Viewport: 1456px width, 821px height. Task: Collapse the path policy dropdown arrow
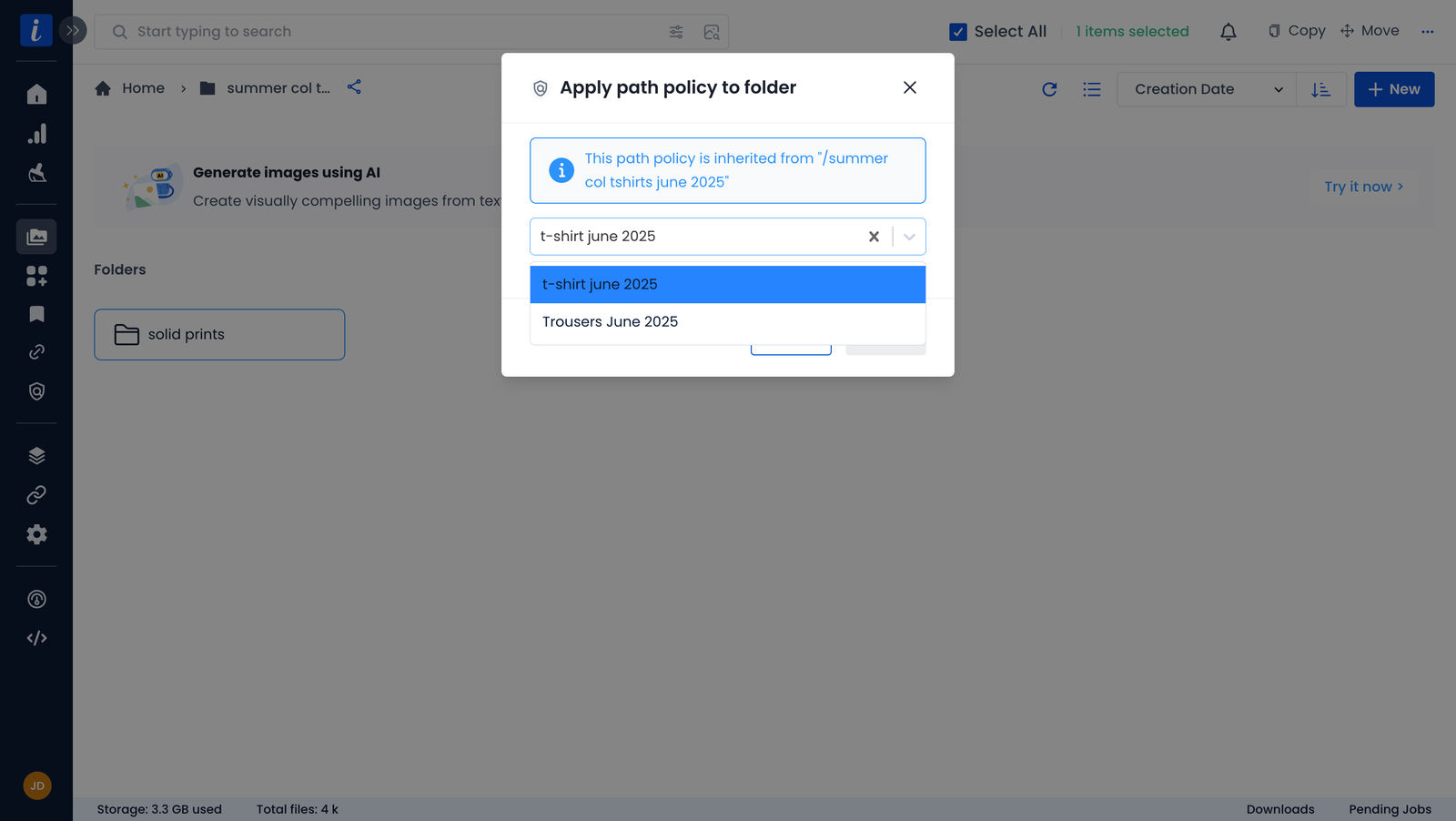[909, 237]
